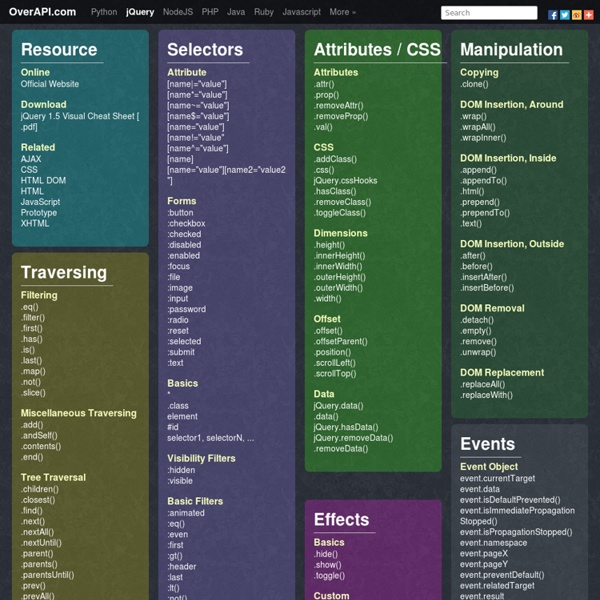600x600 pixels.
Task: Click the #id basic selector
Action: pos(173,427)
